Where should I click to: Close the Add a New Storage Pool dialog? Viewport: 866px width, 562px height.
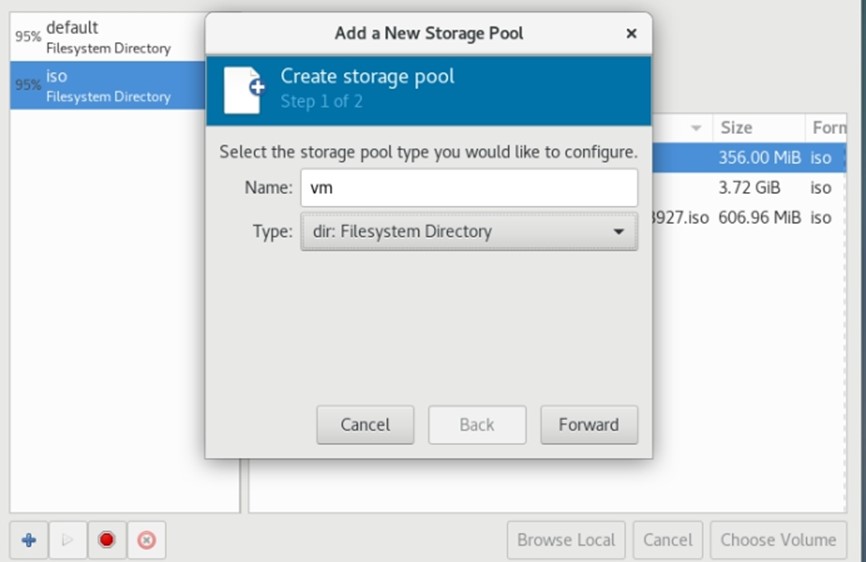631,33
